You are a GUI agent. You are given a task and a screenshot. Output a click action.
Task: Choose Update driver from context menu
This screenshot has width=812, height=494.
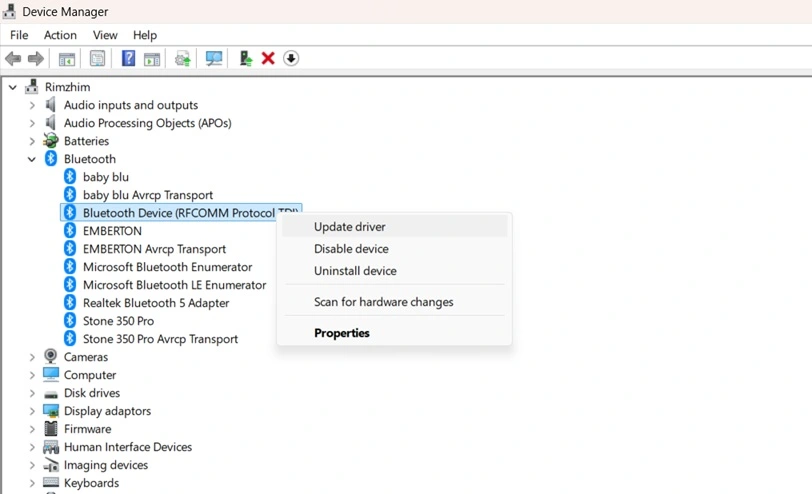(x=395, y=226)
